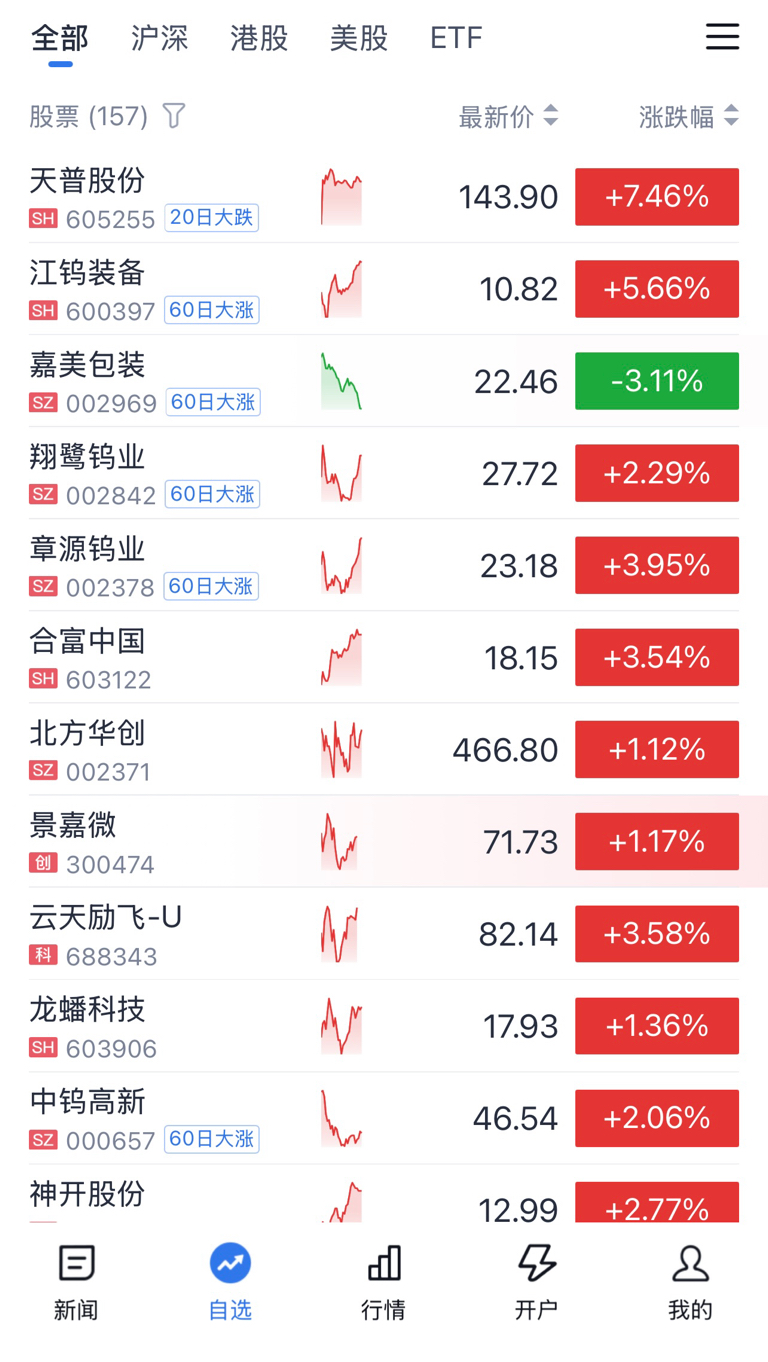Select the 自选 watchlist icon
This screenshot has width=768, height=1362.
(230, 1264)
